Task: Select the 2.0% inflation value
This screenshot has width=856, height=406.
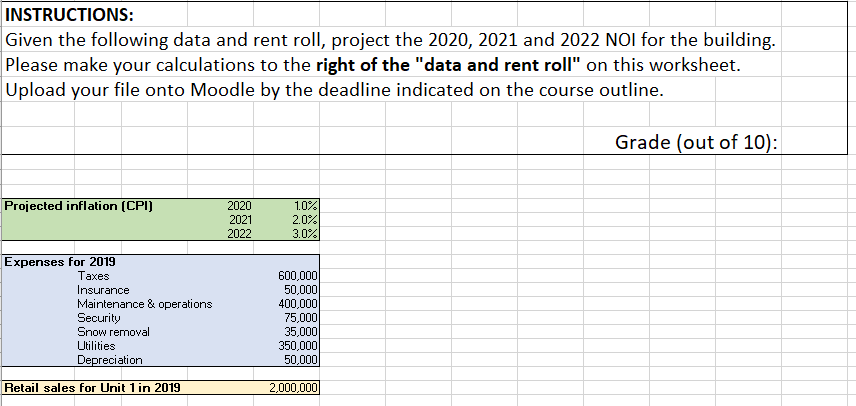Action: (x=305, y=220)
